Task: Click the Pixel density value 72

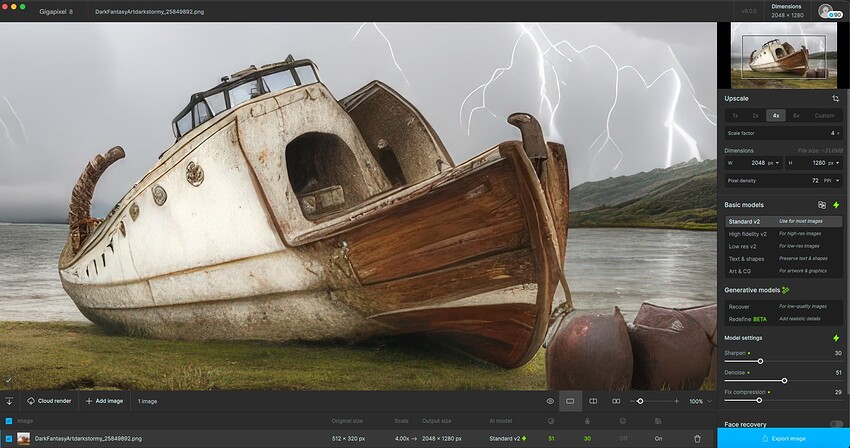Action: (x=815, y=181)
